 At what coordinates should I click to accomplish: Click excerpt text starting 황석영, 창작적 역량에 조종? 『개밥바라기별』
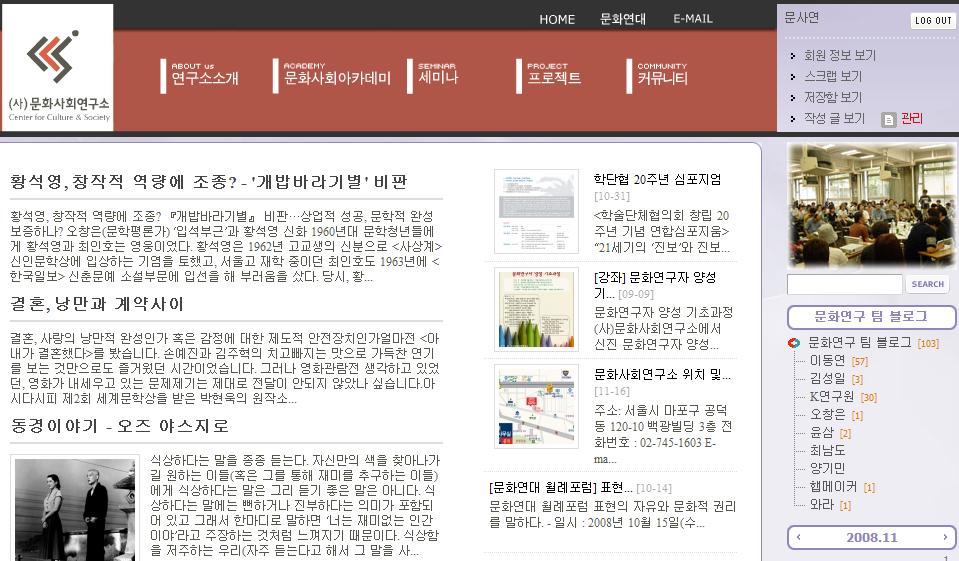(x=226, y=247)
